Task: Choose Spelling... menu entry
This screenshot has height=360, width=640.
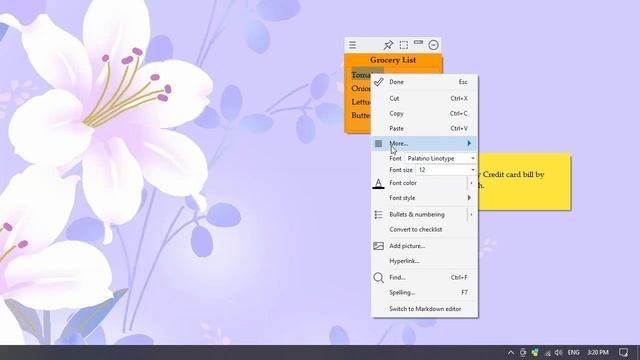Action: pos(424,293)
